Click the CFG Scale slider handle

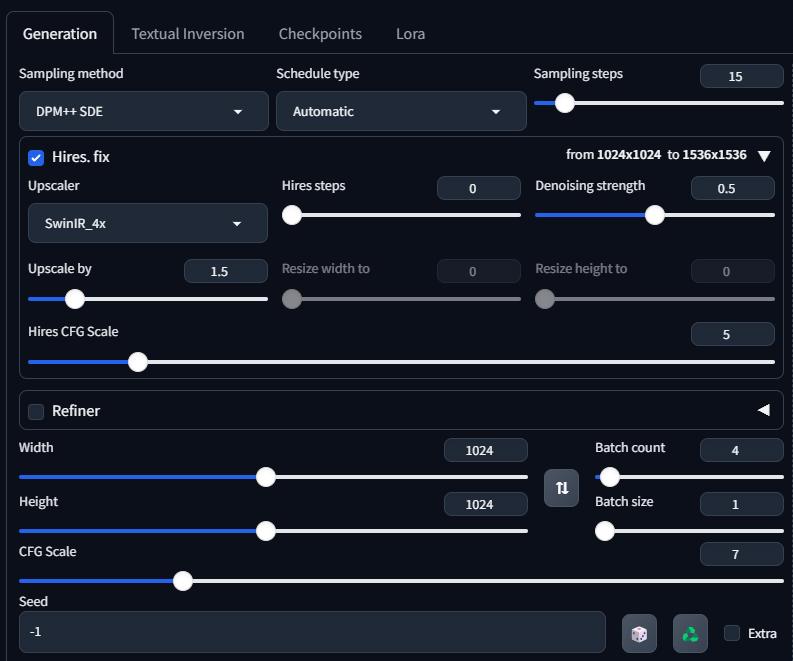[x=183, y=581]
